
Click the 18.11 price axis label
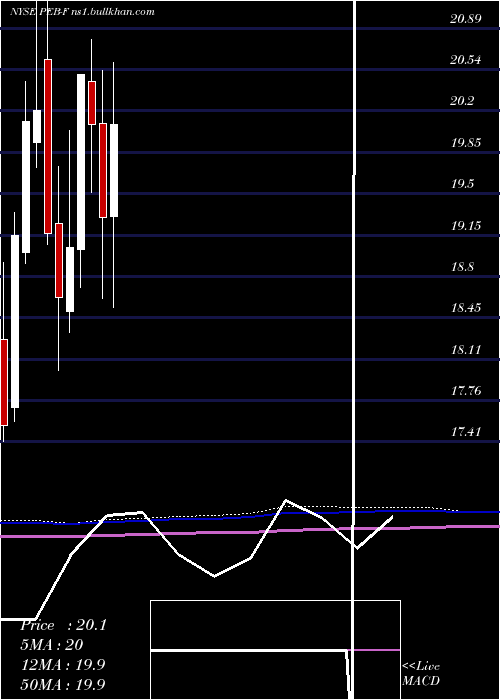466,349
